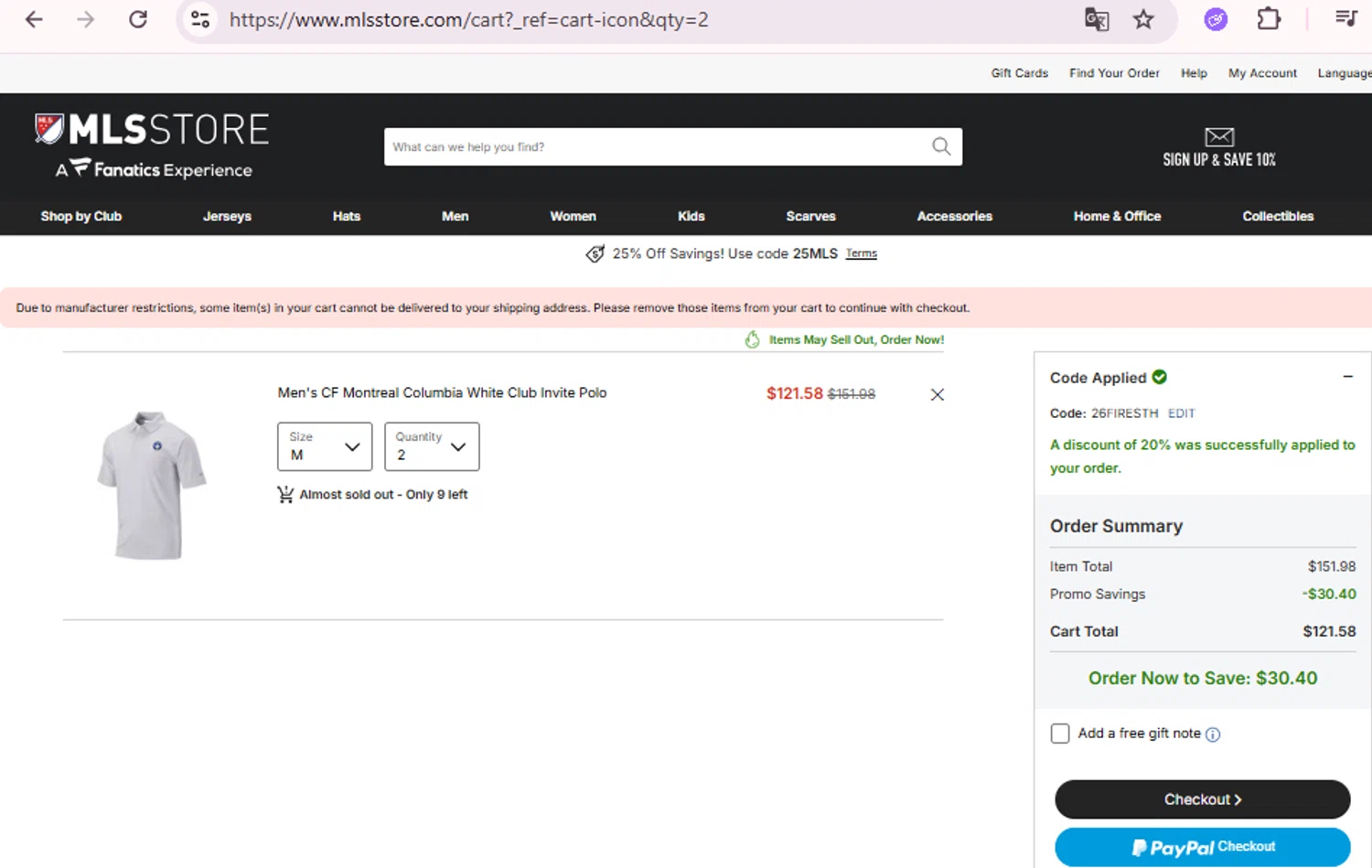Image resolution: width=1372 pixels, height=868 pixels.
Task: Open the Gift Cards link
Action: click(1020, 73)
